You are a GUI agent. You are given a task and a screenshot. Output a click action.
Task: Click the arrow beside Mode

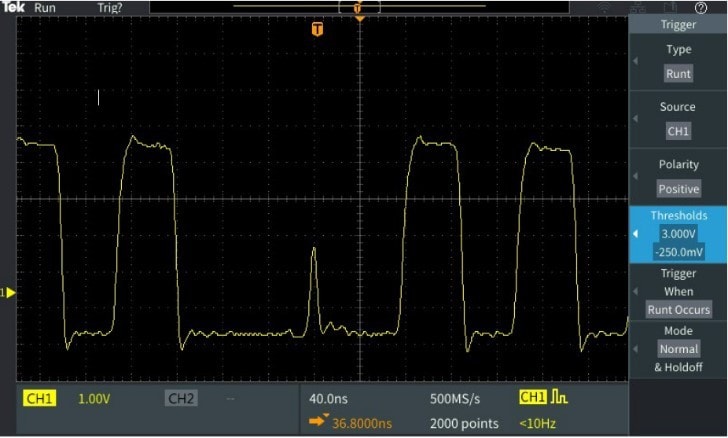click(636, 348)
